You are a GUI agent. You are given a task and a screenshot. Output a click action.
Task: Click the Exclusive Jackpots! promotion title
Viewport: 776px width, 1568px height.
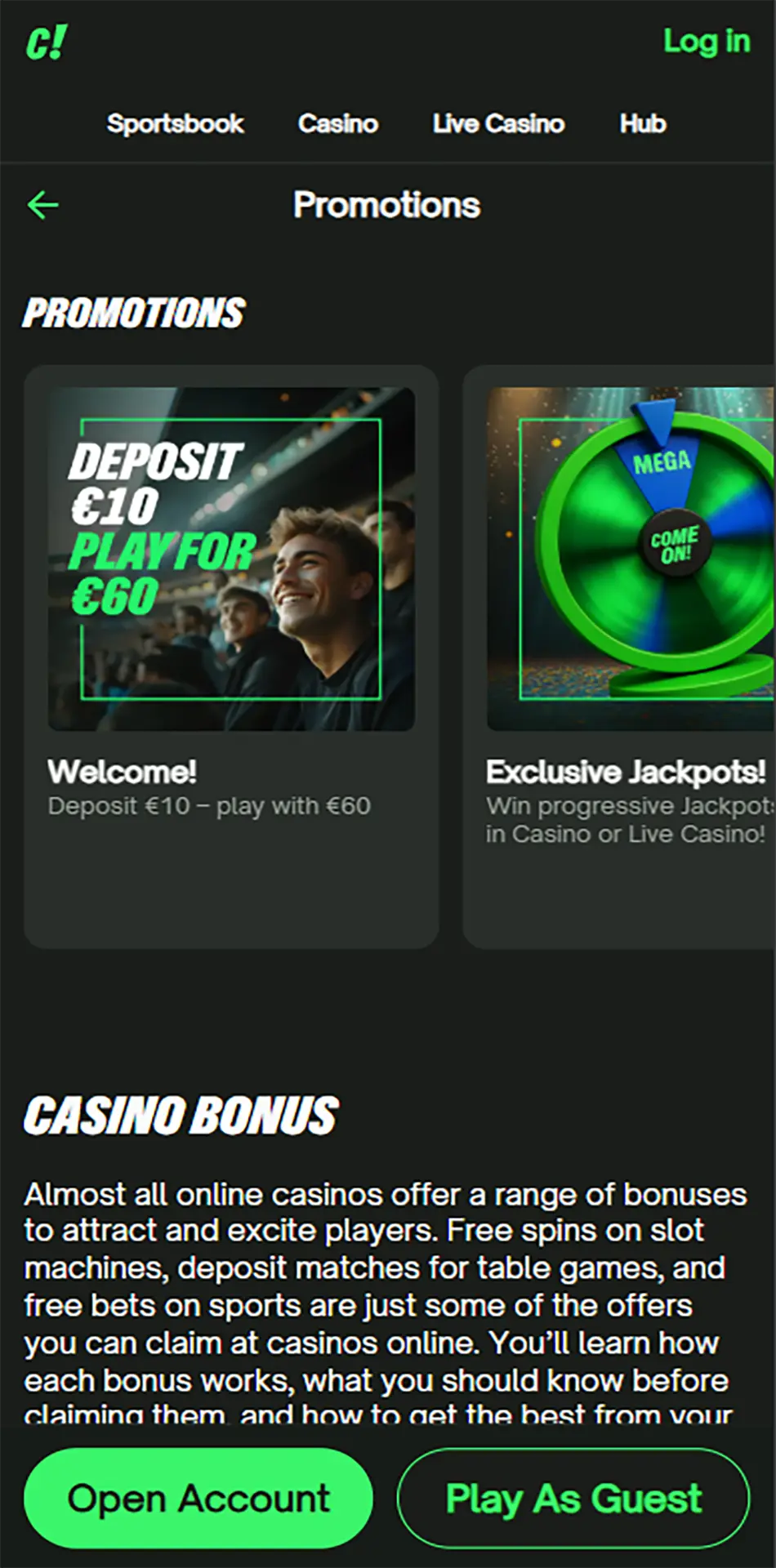point(626,772)
